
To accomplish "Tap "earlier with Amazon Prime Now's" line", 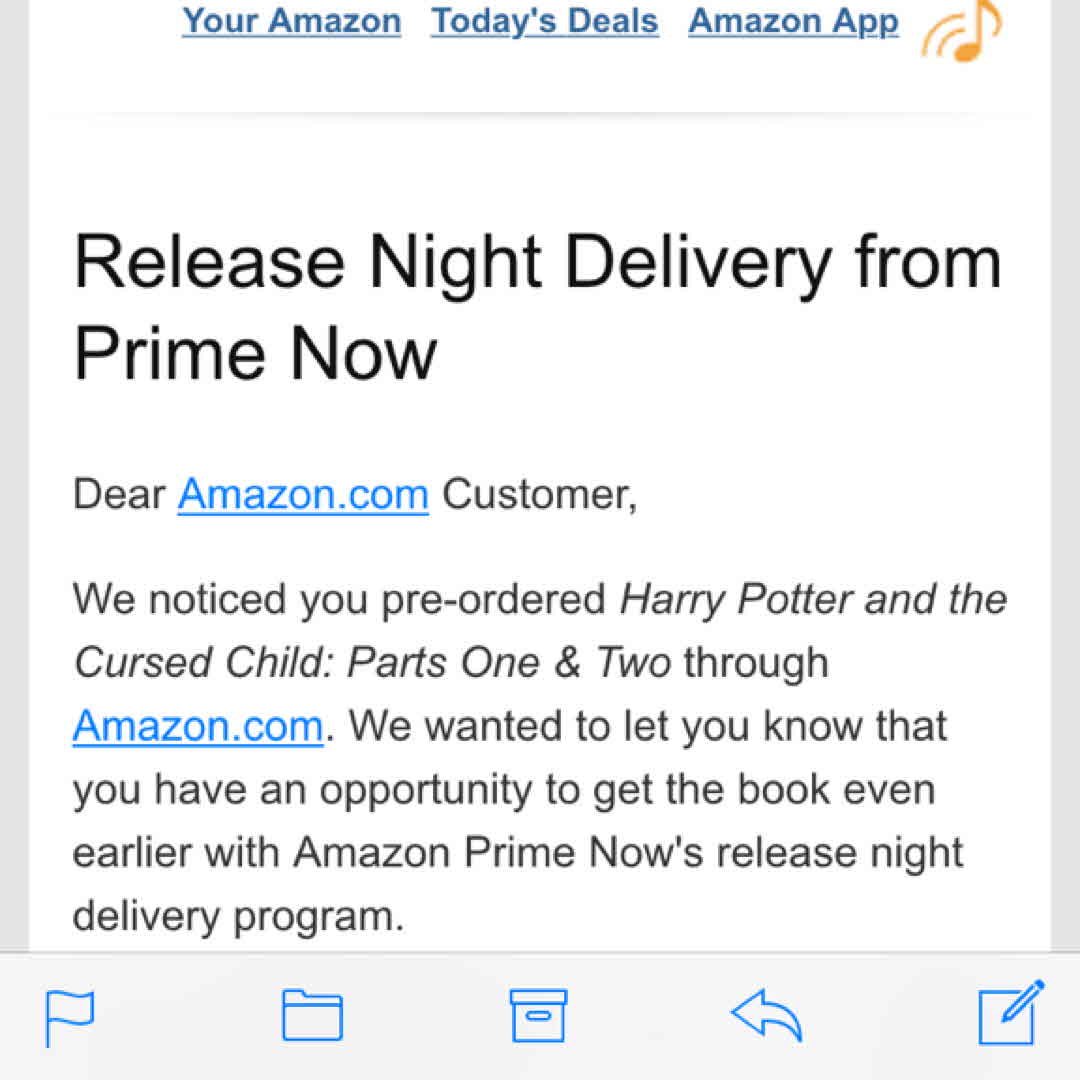I will (450, 853).
